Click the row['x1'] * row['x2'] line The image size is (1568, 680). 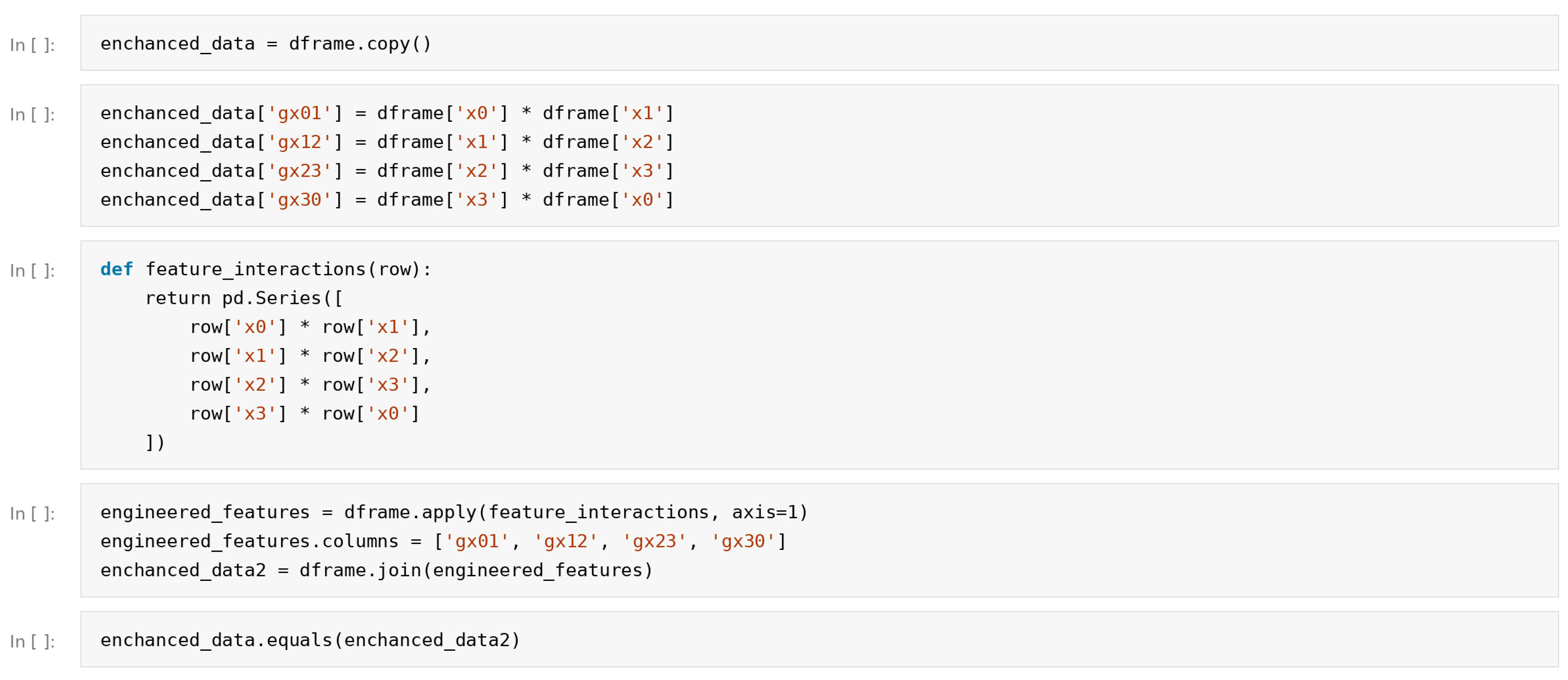[x=311, y=356]
